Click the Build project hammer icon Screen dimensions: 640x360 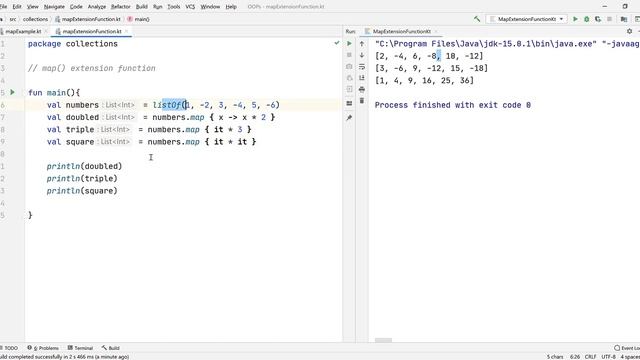477,19
